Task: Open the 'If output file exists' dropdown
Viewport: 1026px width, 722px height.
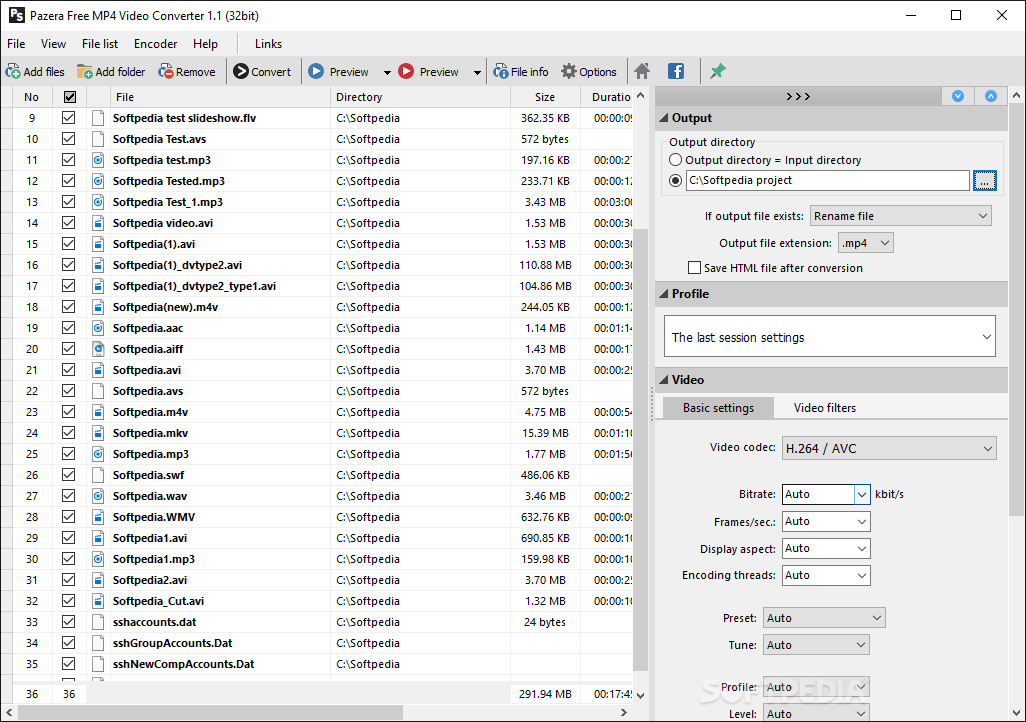Action: pos(901,216)
